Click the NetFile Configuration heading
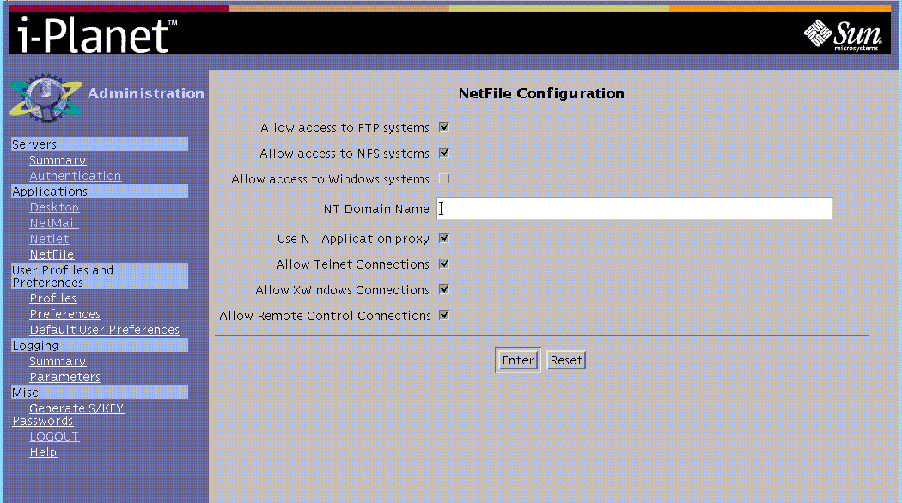 click(541, 93)
